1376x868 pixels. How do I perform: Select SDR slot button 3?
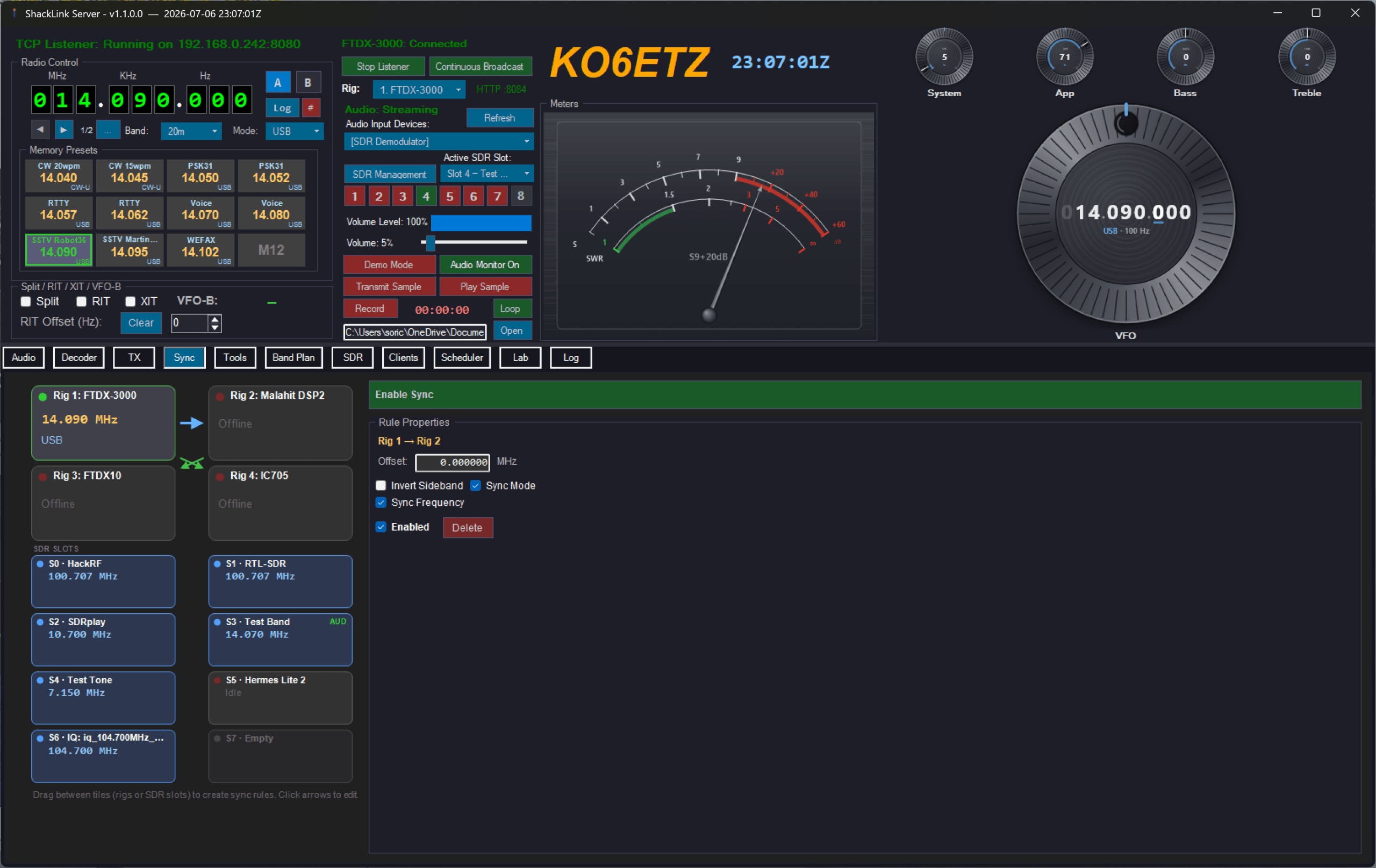pos(402,196)
